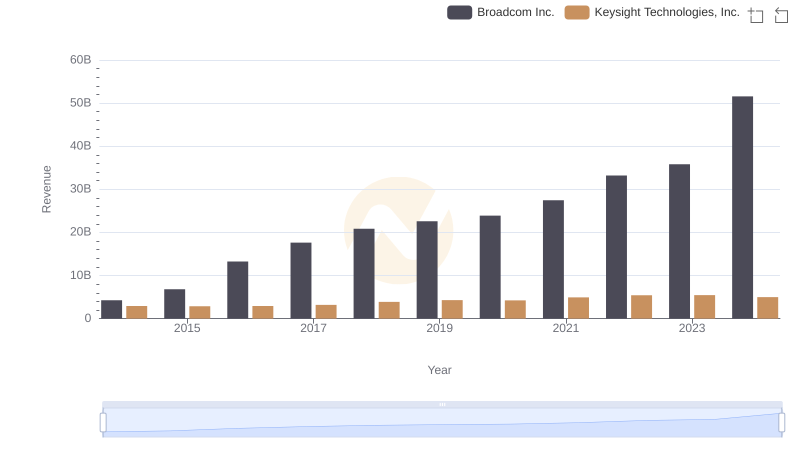Select the Keysight bar for 2023
Screen dimensions: 800x461
pos(705,307)
